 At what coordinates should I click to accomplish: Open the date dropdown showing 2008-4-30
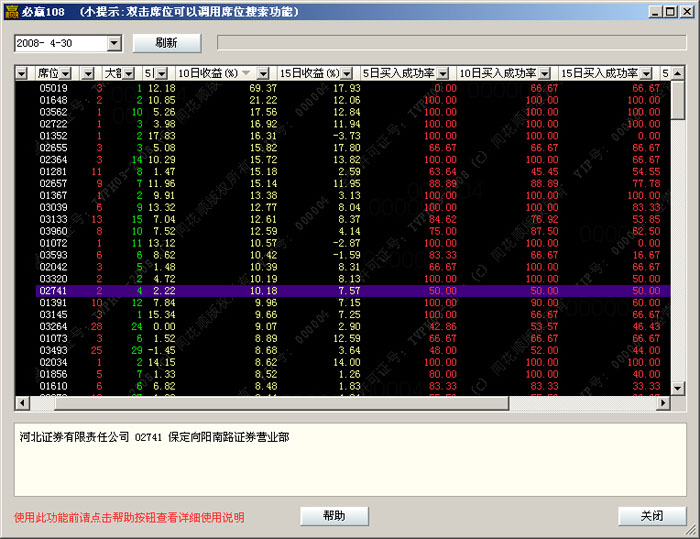113,43
